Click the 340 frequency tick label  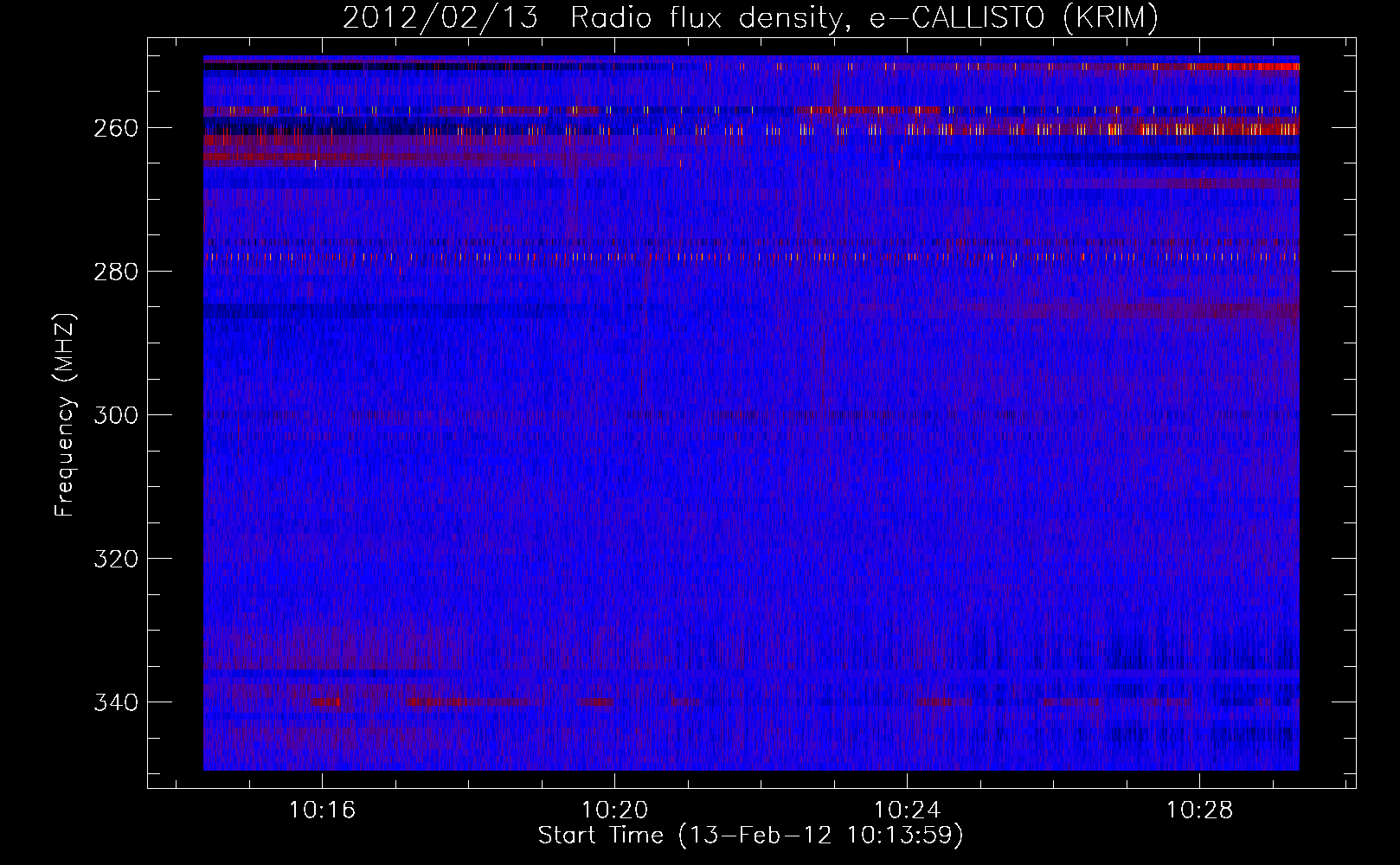coord(116,702)
